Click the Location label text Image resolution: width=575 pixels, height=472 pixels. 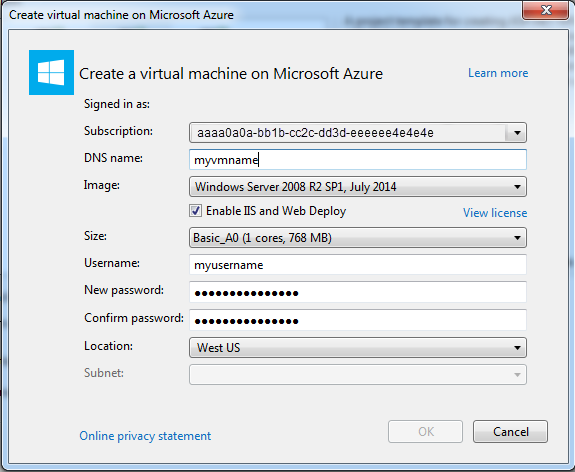pos(109,346)
